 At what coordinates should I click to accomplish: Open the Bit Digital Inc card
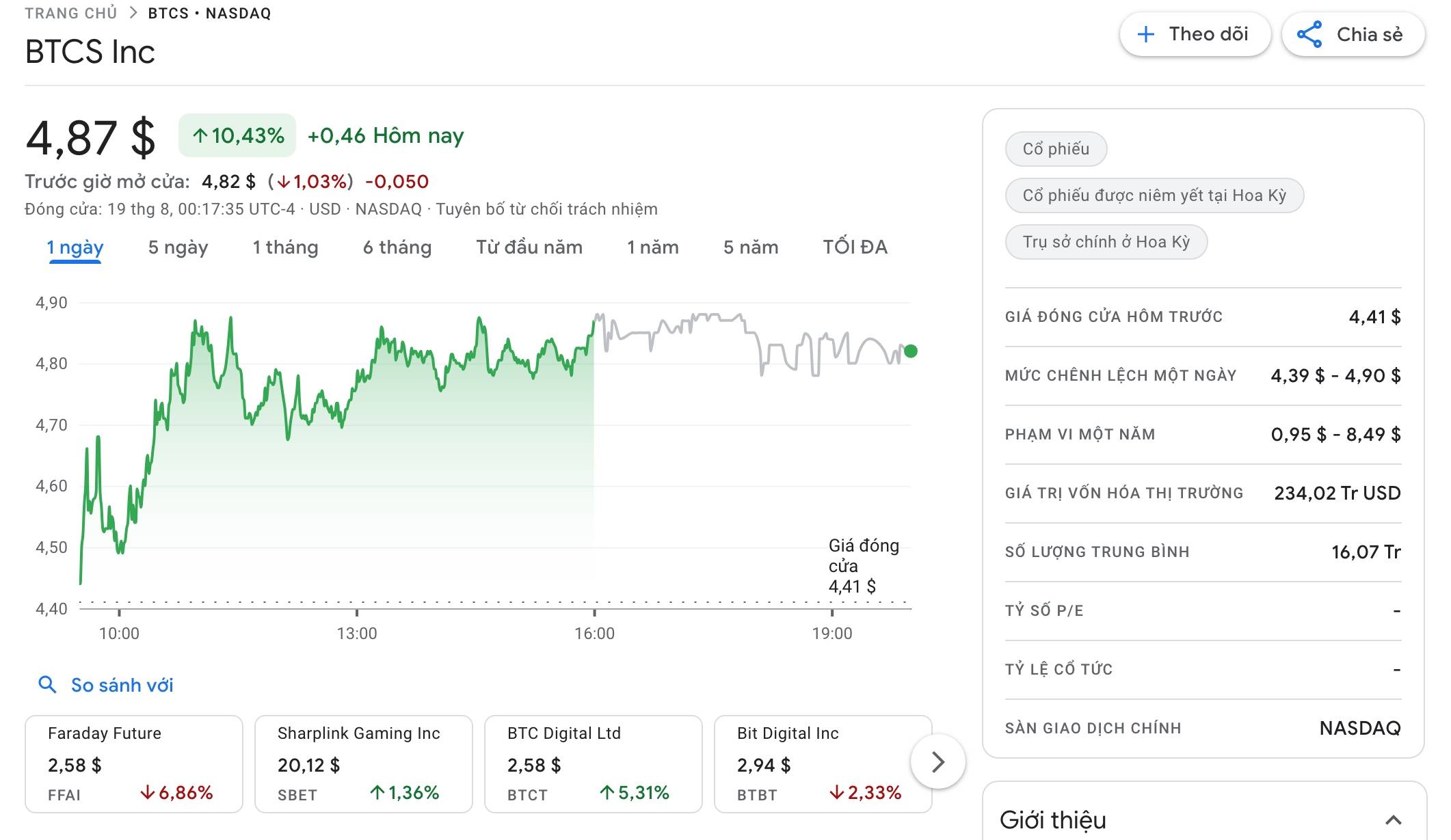tap(823, 764)
